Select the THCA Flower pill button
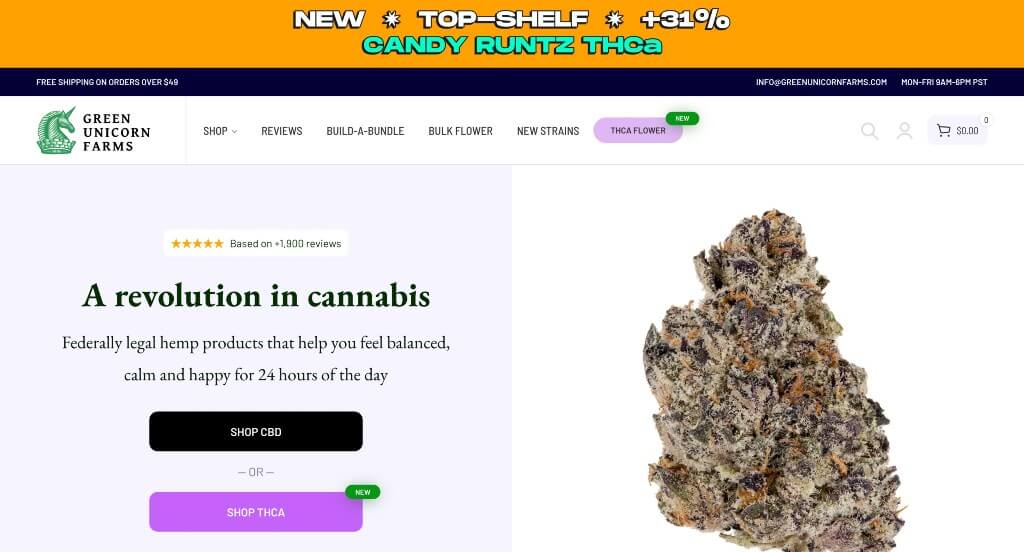The image size is (1024, 552). [x=638, y=131]
